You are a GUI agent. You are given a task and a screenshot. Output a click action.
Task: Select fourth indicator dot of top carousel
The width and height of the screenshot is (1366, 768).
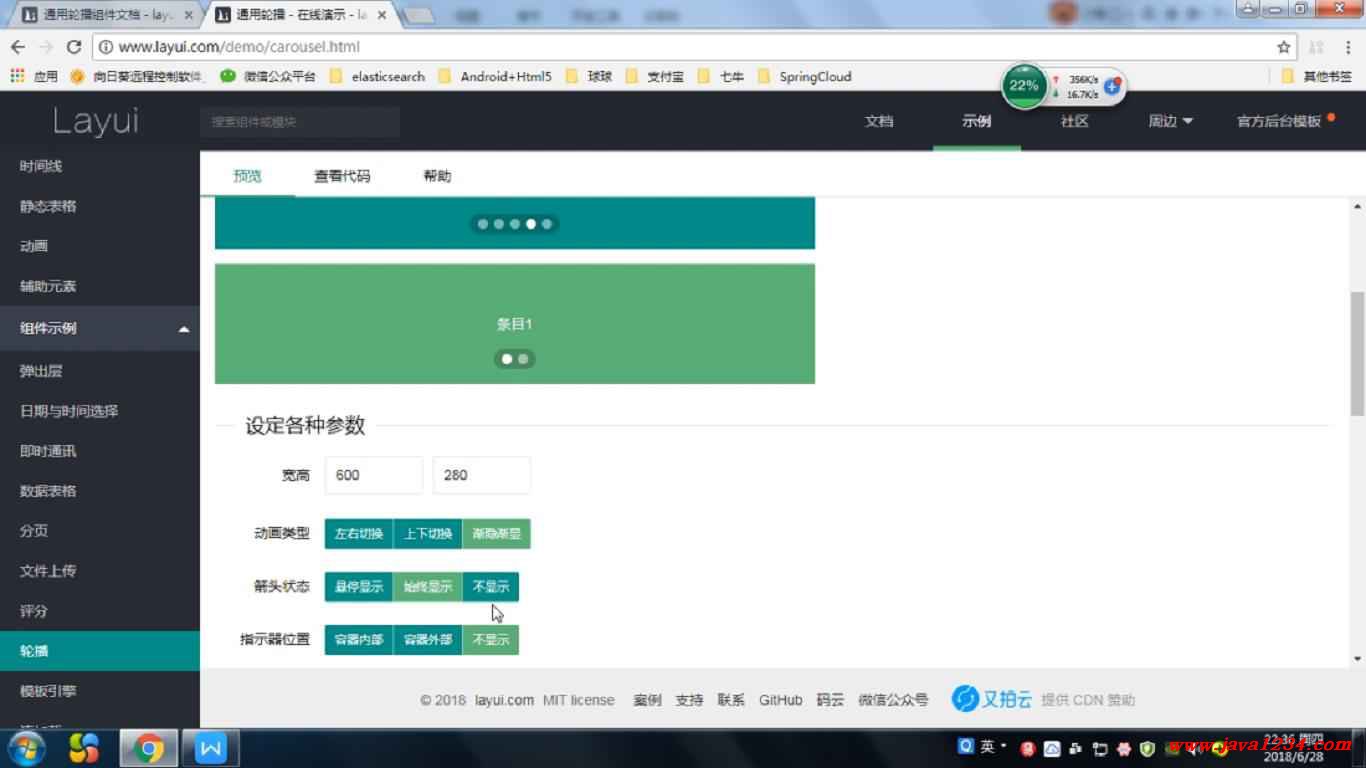[531, 224]
